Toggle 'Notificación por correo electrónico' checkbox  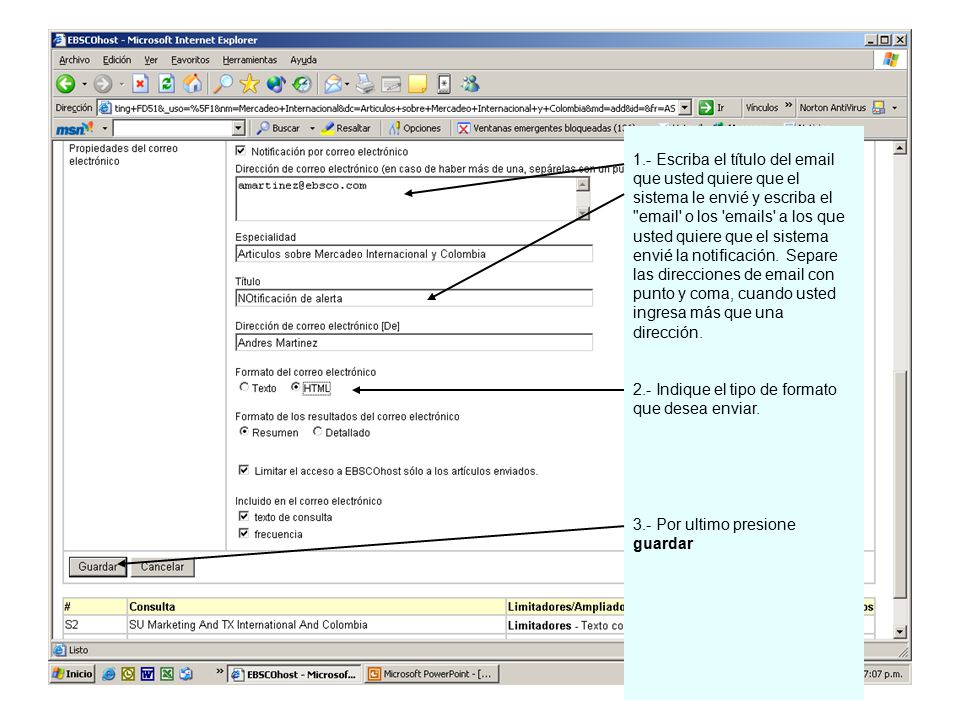pos(241,151)
